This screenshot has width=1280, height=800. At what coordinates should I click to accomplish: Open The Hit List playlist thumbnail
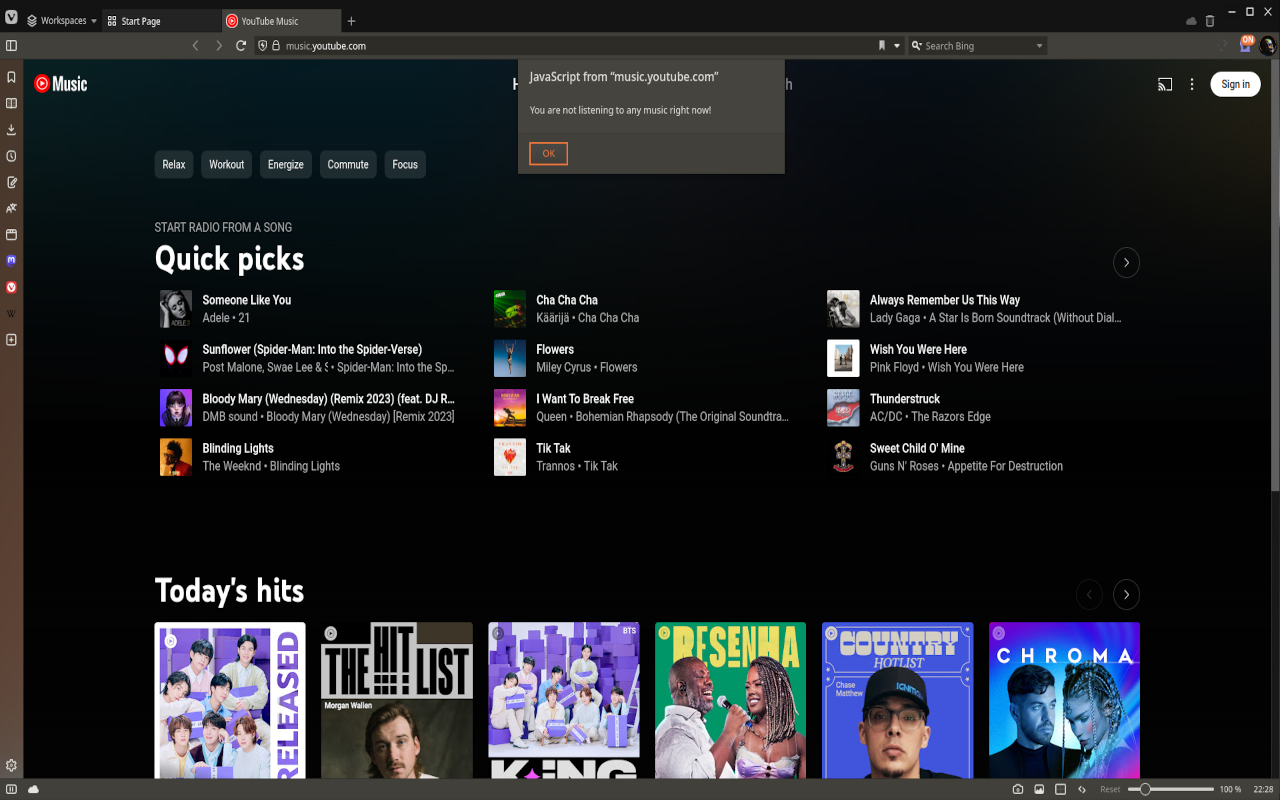[397, 700]
